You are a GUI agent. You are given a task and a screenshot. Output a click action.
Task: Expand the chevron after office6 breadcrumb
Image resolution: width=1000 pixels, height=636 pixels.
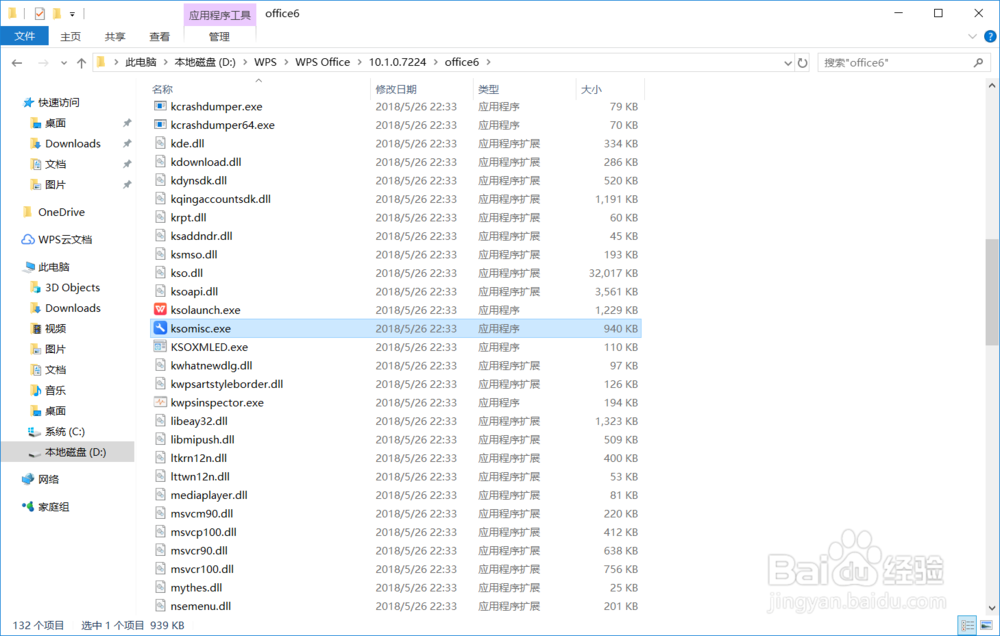tap(489, 63)
